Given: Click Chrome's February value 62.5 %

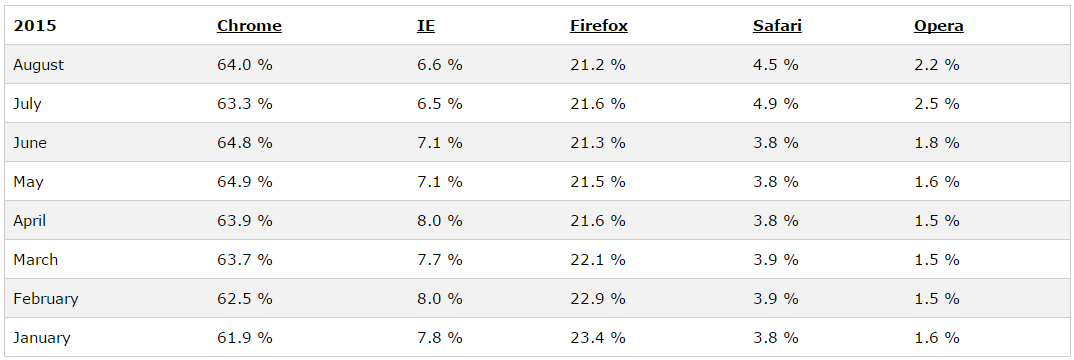Looking at the screenshot, I should coord(245,299).
